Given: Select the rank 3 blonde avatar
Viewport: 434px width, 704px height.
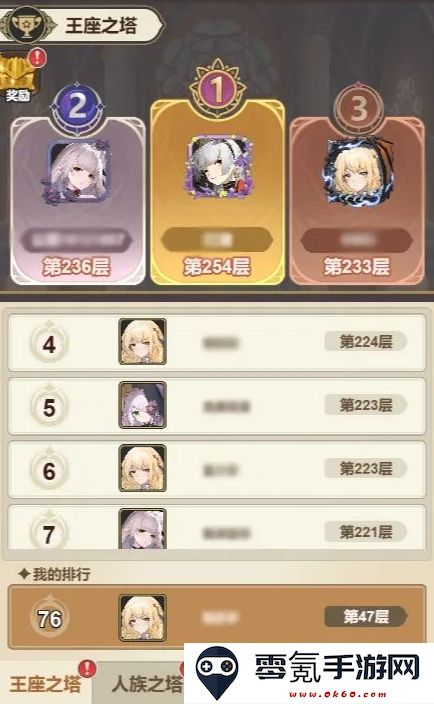Looking at the screenshot, I should click(x=357, y=171).
